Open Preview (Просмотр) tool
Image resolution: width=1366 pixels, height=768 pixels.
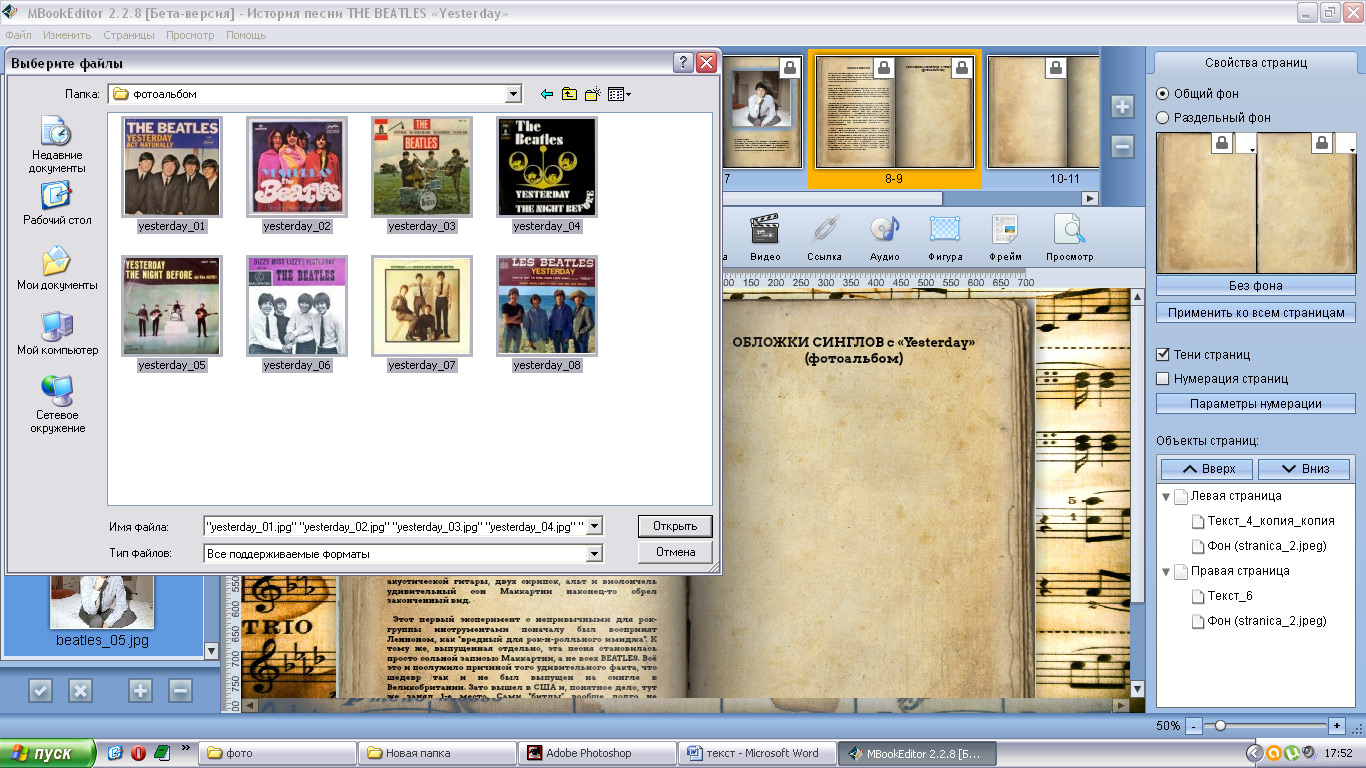coord(1070,238)
